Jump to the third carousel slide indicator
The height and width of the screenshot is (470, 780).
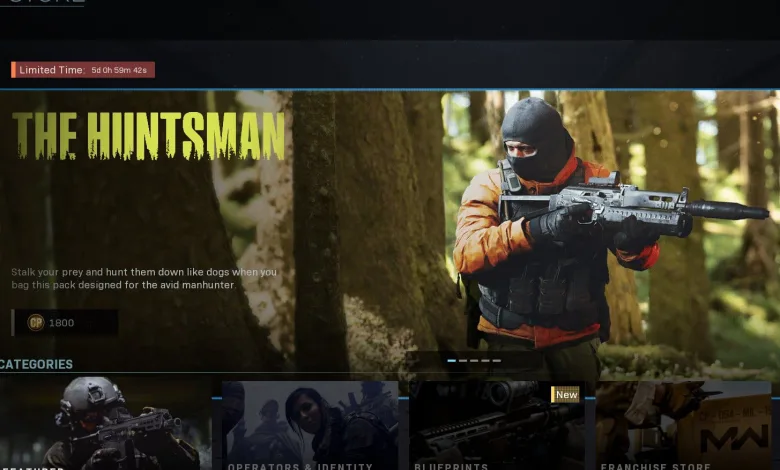coord(475,360)
